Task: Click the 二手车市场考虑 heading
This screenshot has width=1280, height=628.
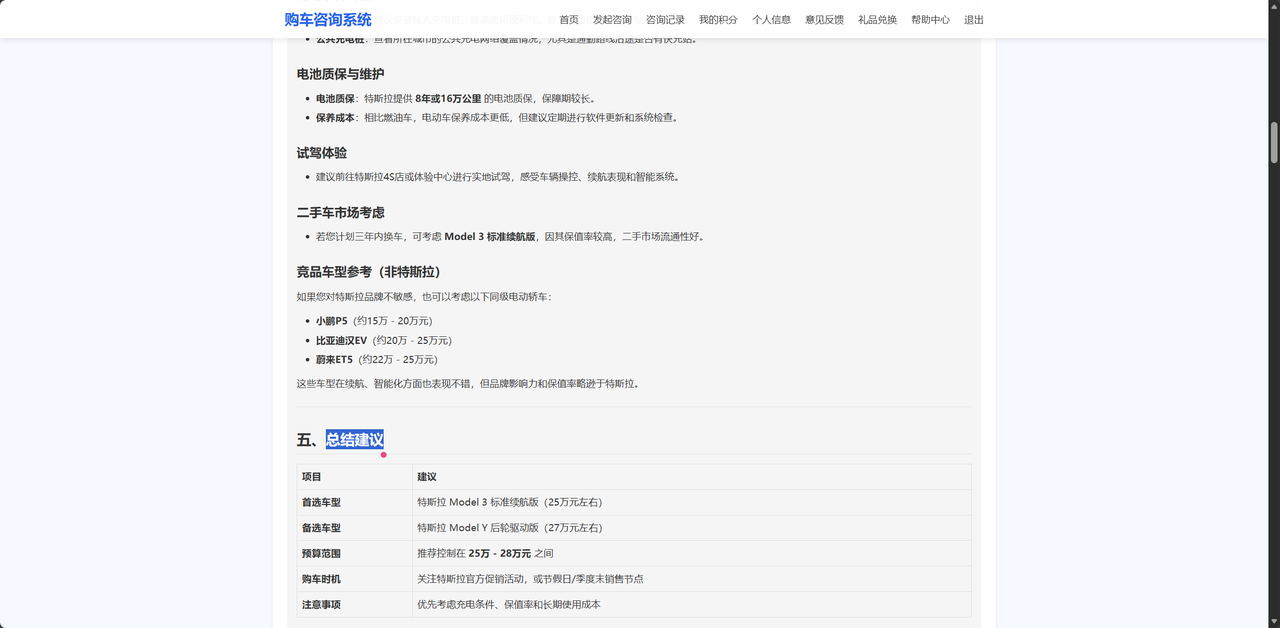Action: tap(340, 213)
